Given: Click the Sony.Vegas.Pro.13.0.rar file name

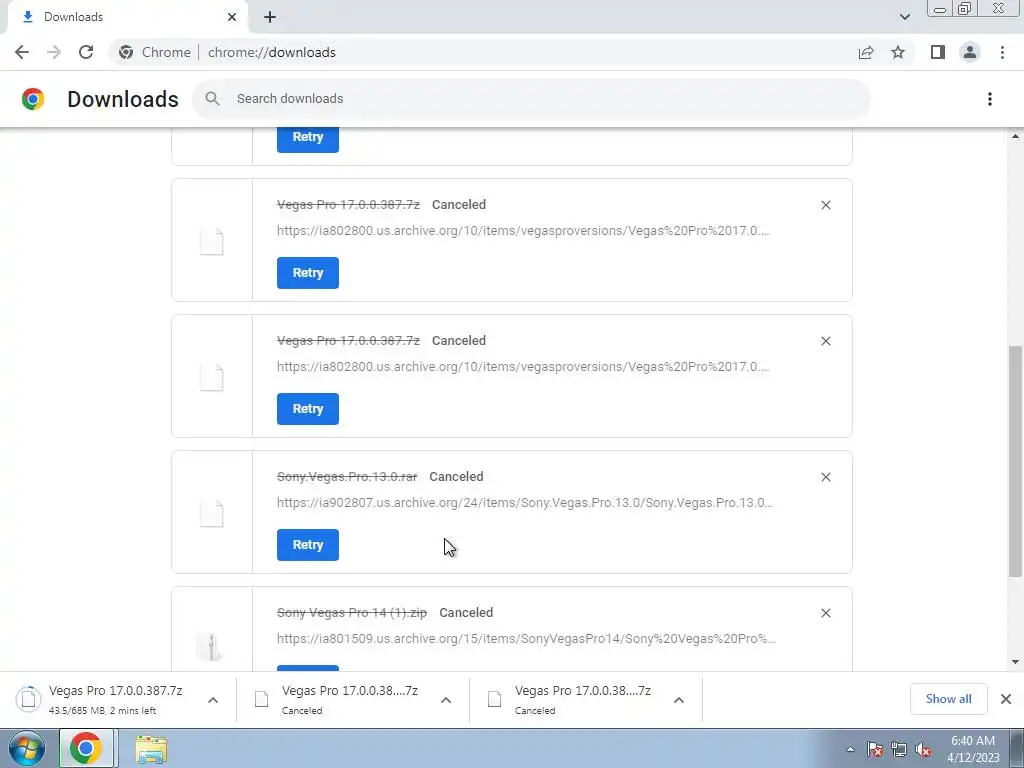Looking at the screenshot, I should pos(347,477).
